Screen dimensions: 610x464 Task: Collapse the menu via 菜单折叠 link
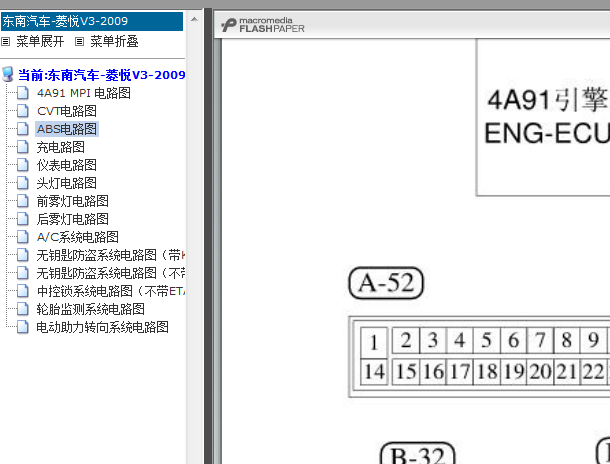pyautogui.click(x=114, y=41)
